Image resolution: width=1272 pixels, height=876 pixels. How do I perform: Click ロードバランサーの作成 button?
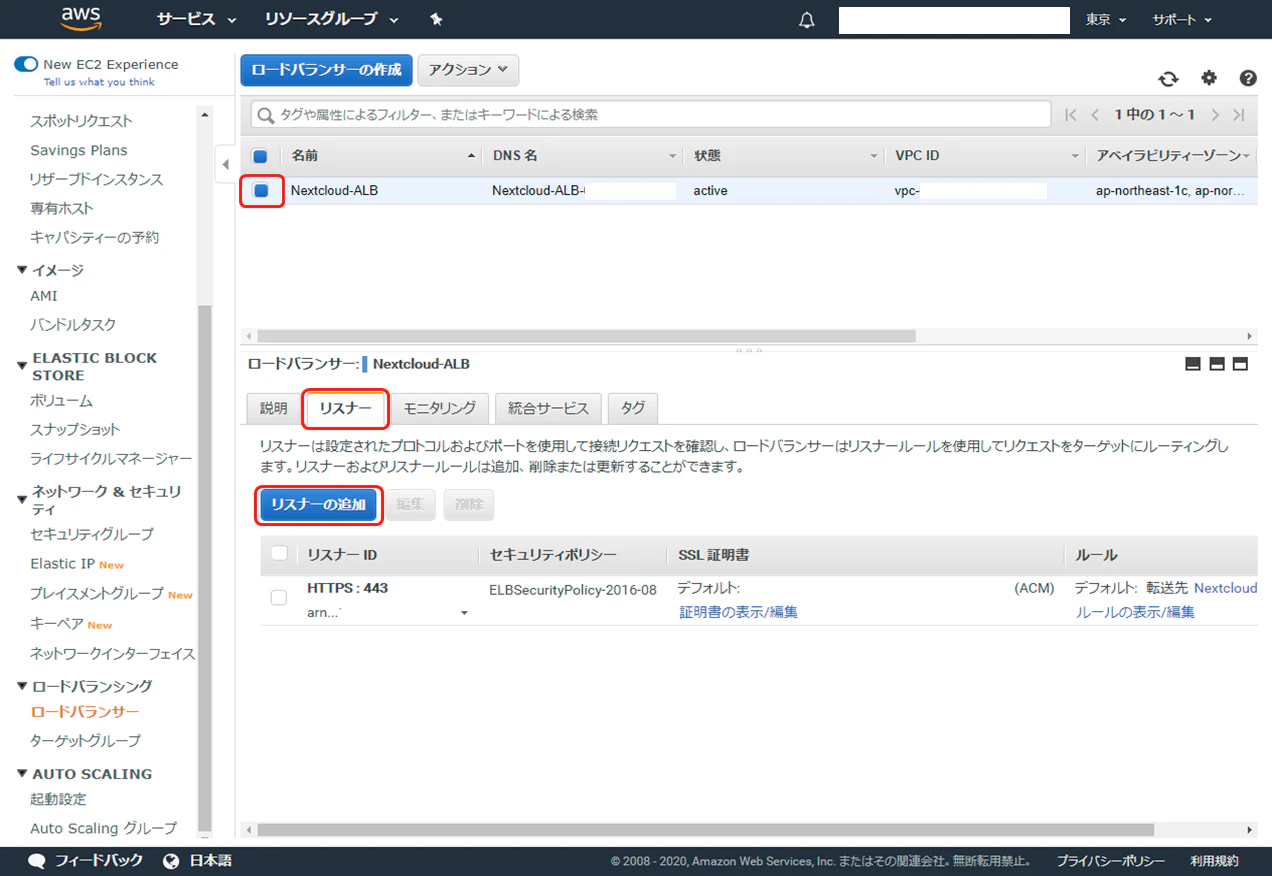(326, 70)
